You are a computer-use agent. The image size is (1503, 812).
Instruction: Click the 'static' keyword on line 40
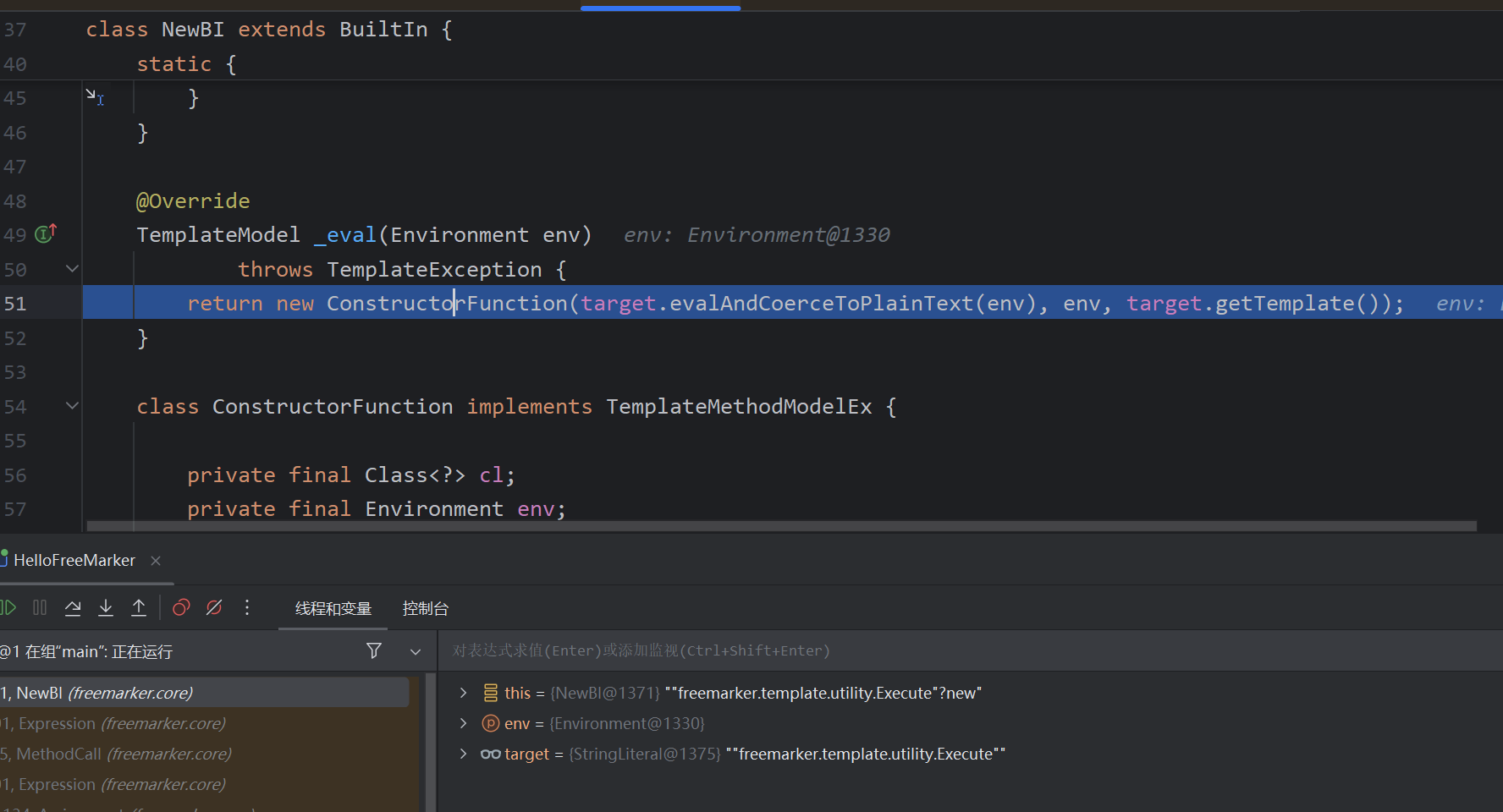click(174, 64)
